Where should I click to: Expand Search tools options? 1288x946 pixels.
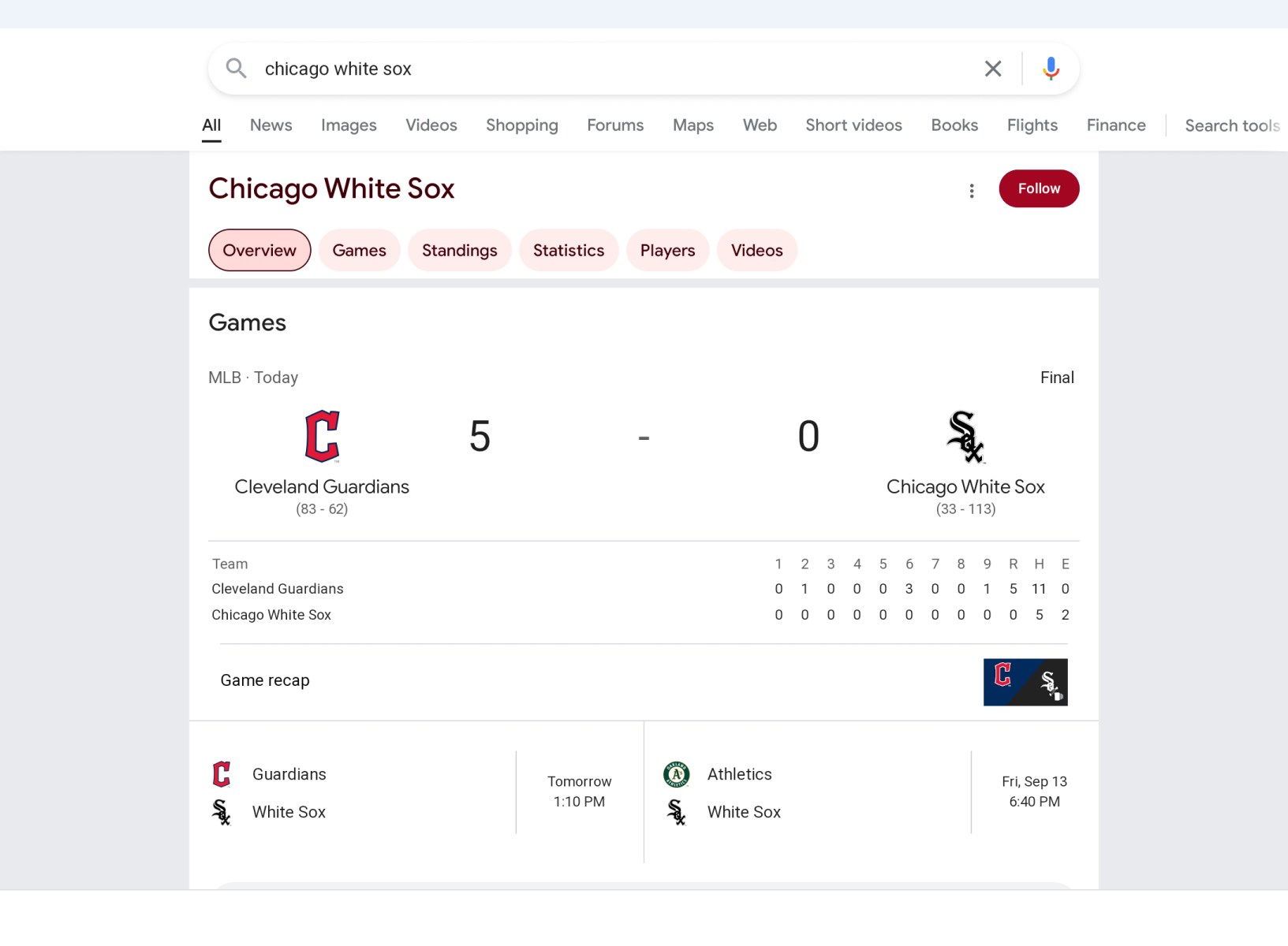pyautogui.click(x=1231, y=125)
